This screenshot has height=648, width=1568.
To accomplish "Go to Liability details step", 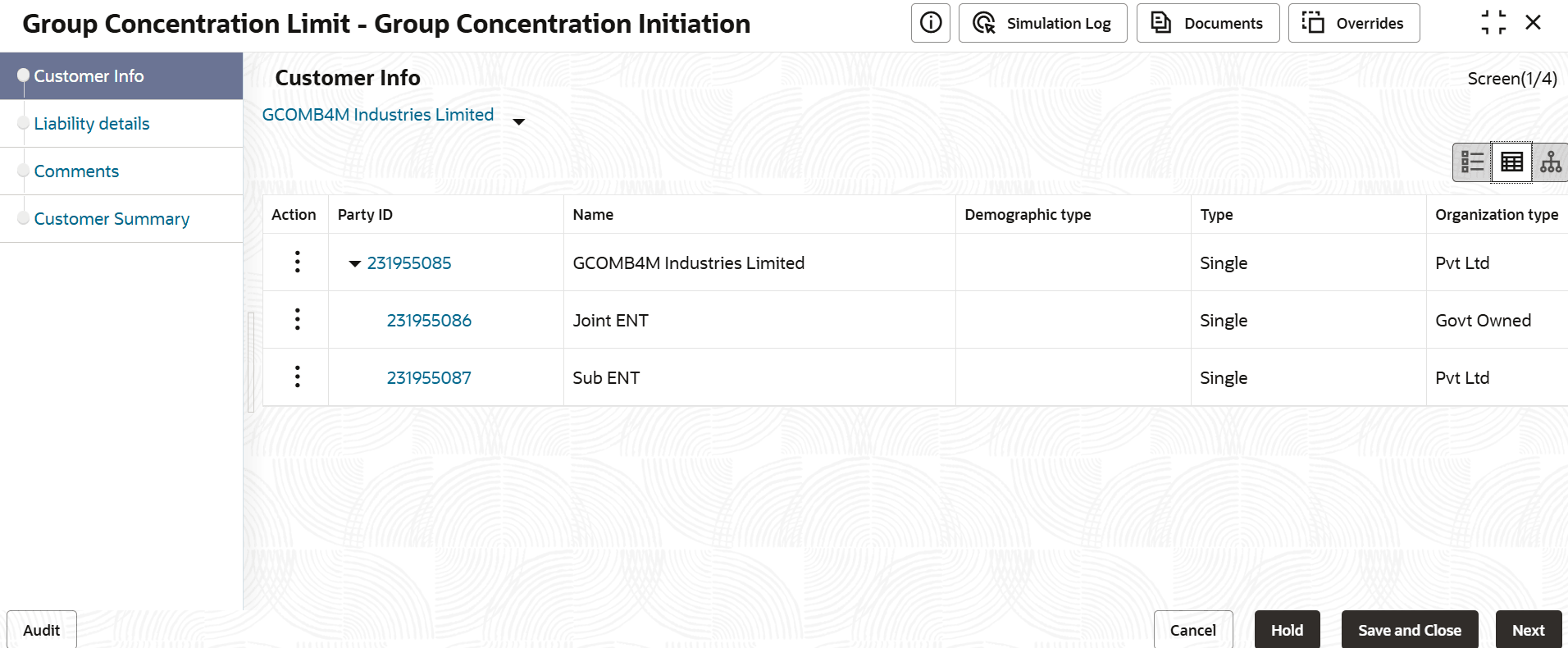I will click(x=92, y=124).
